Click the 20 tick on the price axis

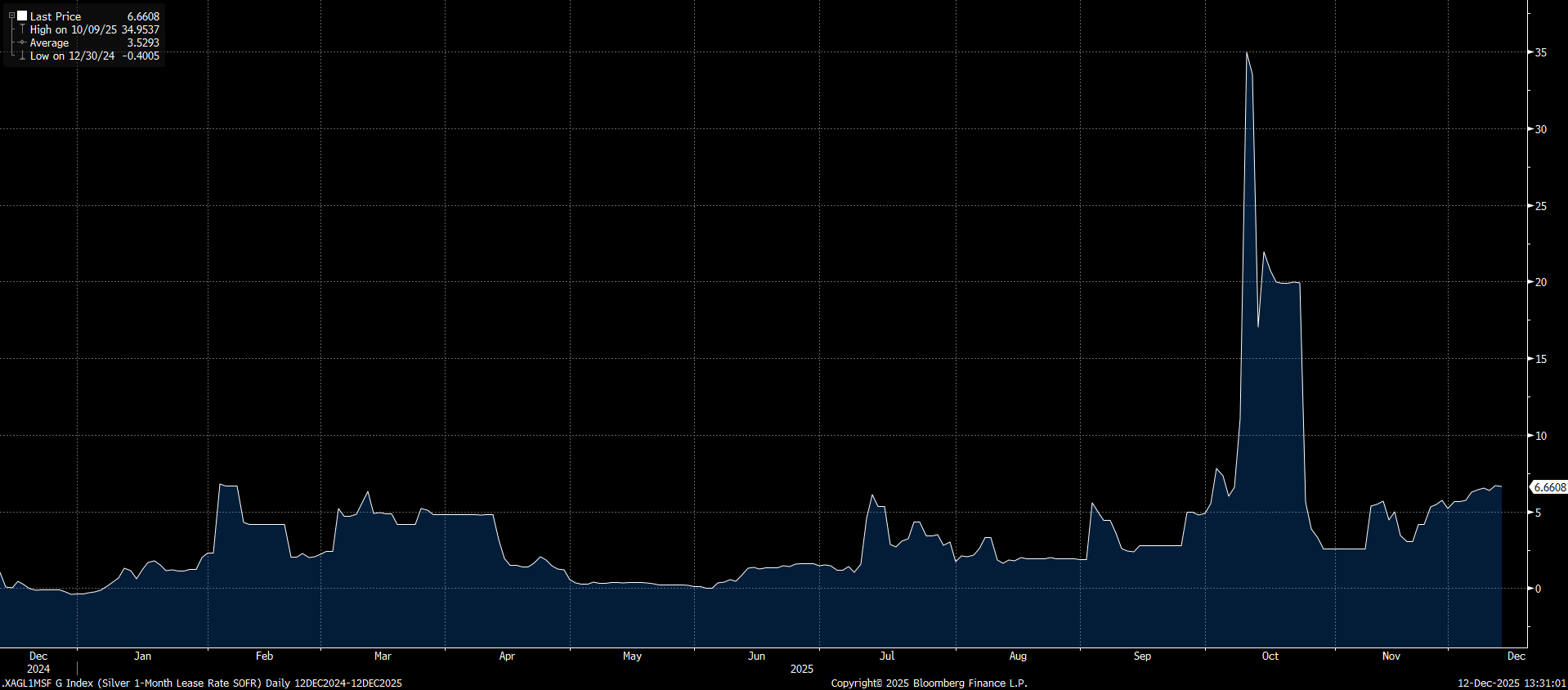point(1540,282)
